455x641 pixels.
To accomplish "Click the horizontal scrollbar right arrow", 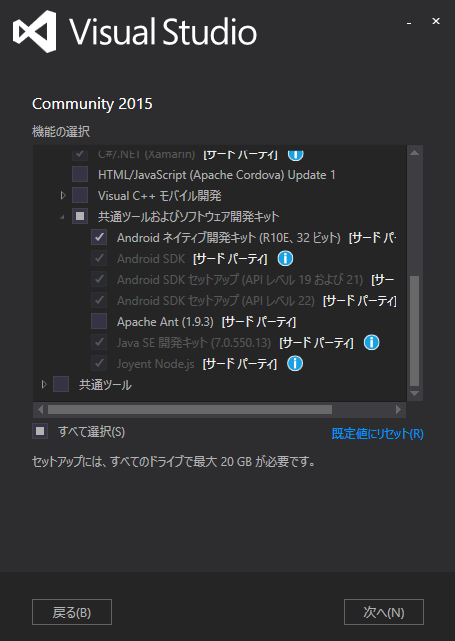I will [398, 410].
